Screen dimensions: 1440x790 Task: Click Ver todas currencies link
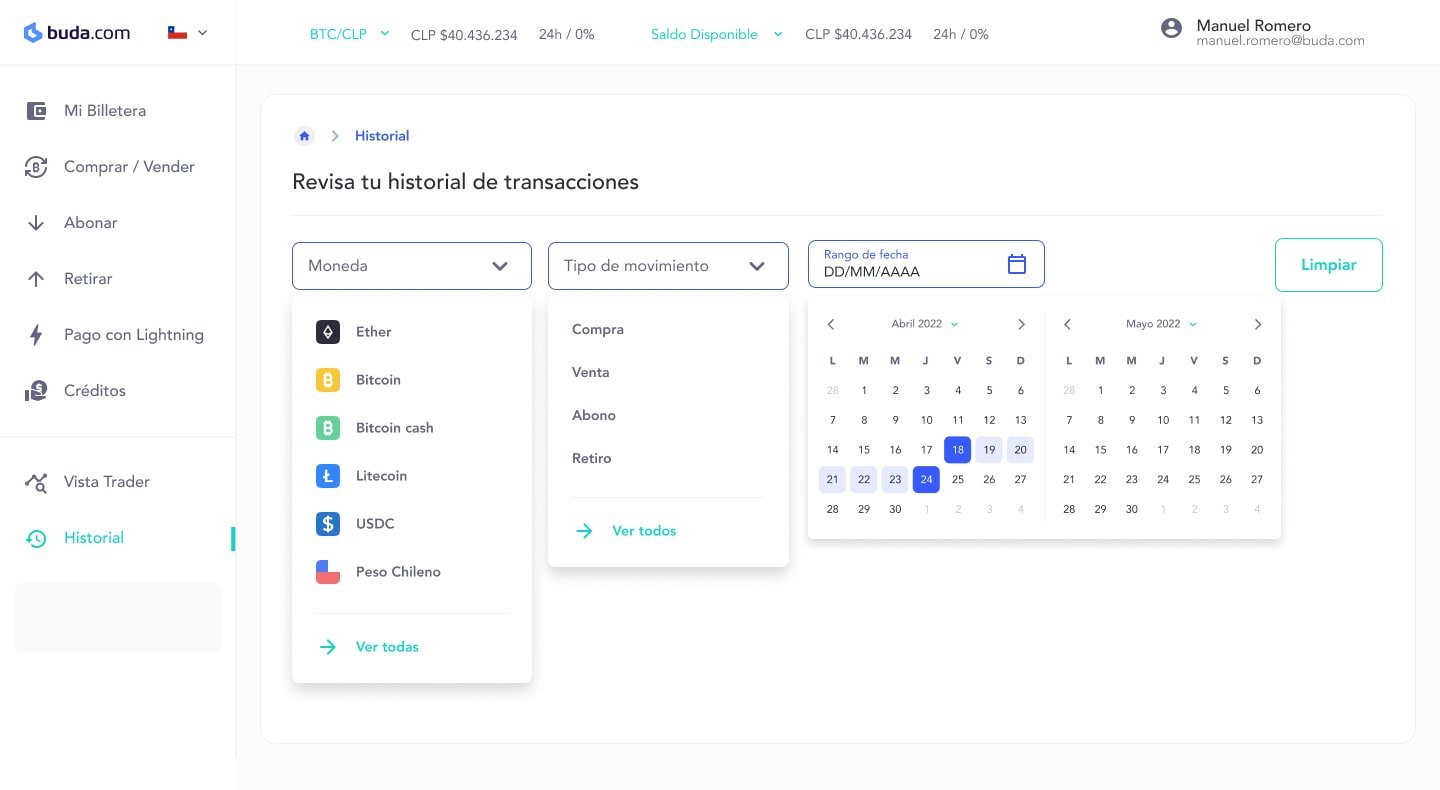(386, 647)
